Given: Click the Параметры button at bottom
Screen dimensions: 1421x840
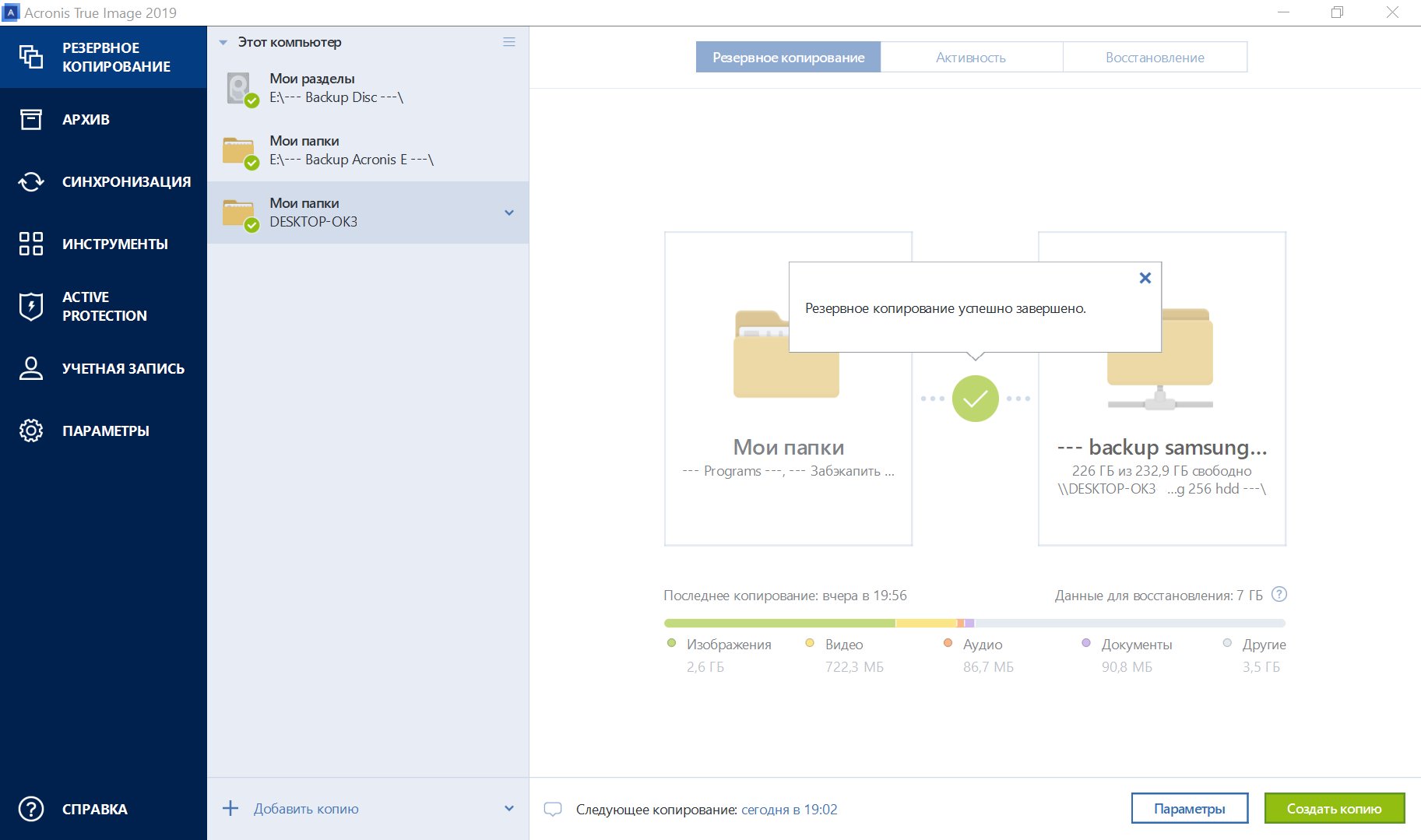Looking at the screenshot, I should click(x=1190, y=808).
